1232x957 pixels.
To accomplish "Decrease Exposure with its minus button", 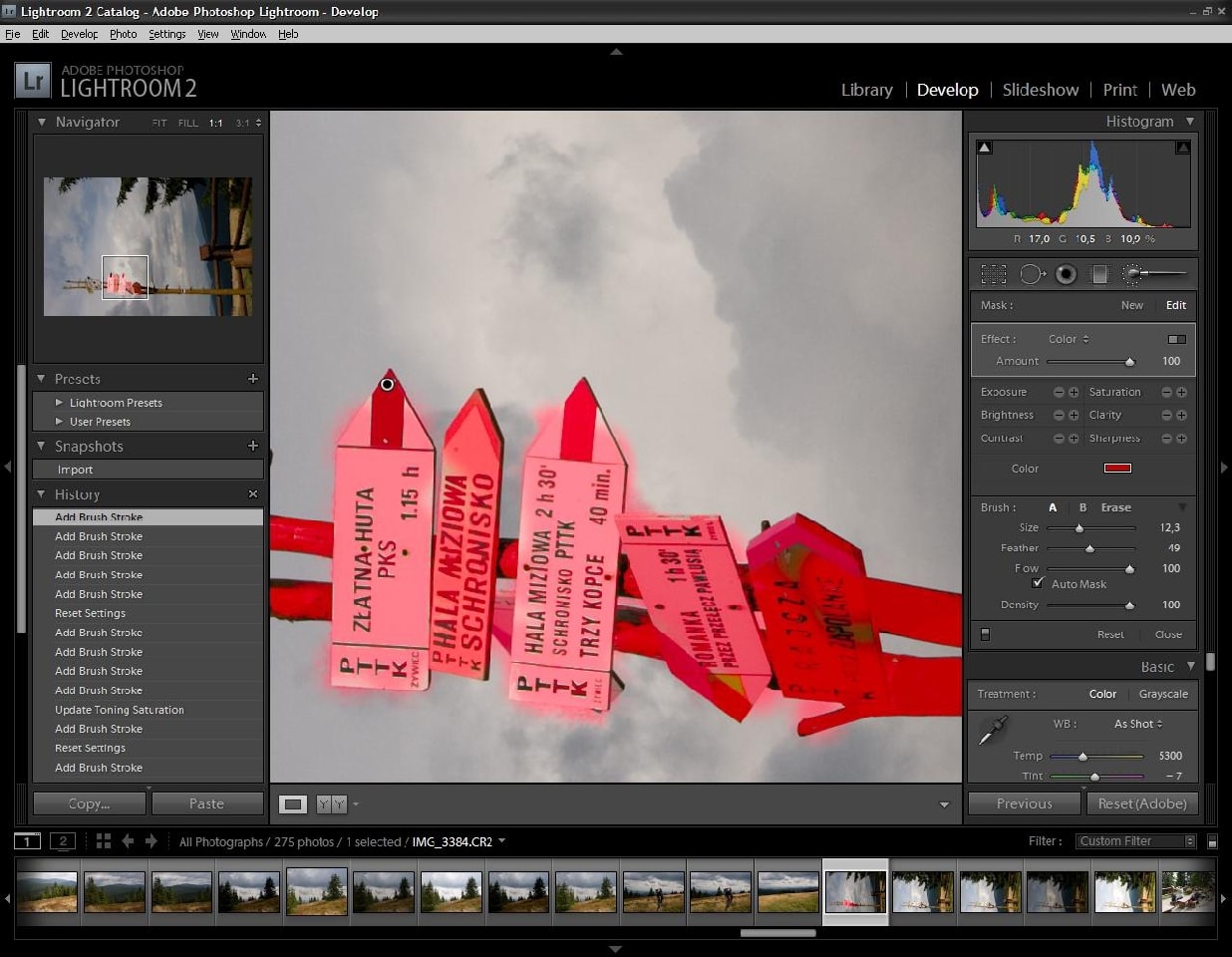I will tap(1059, 392).
